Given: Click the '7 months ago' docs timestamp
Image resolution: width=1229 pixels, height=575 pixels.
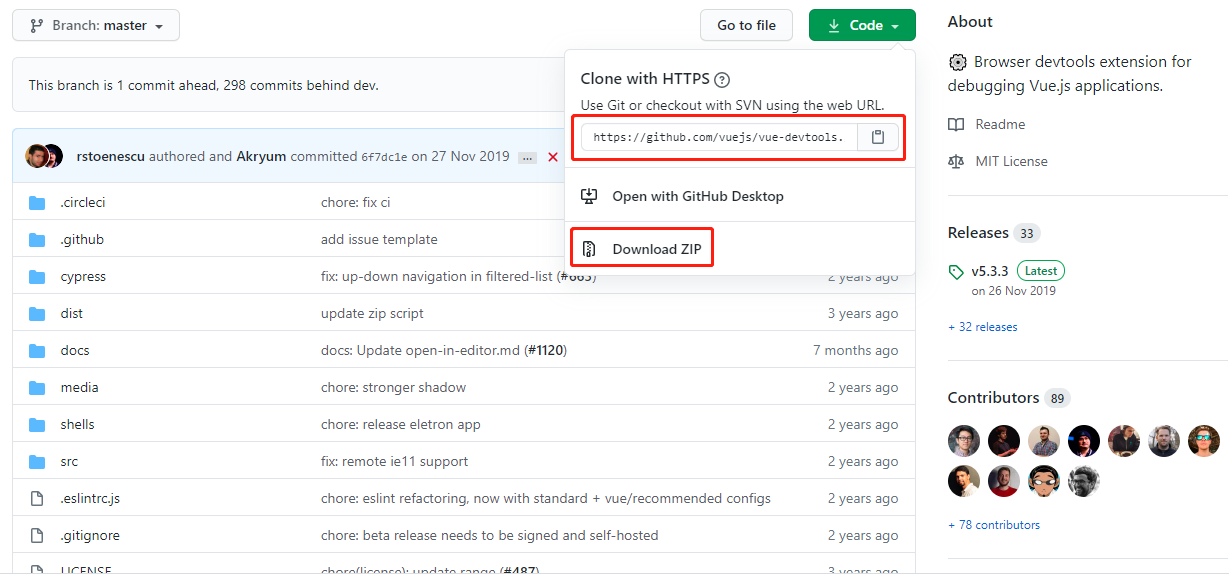Looking at the screenshot, I should [855, 350].
